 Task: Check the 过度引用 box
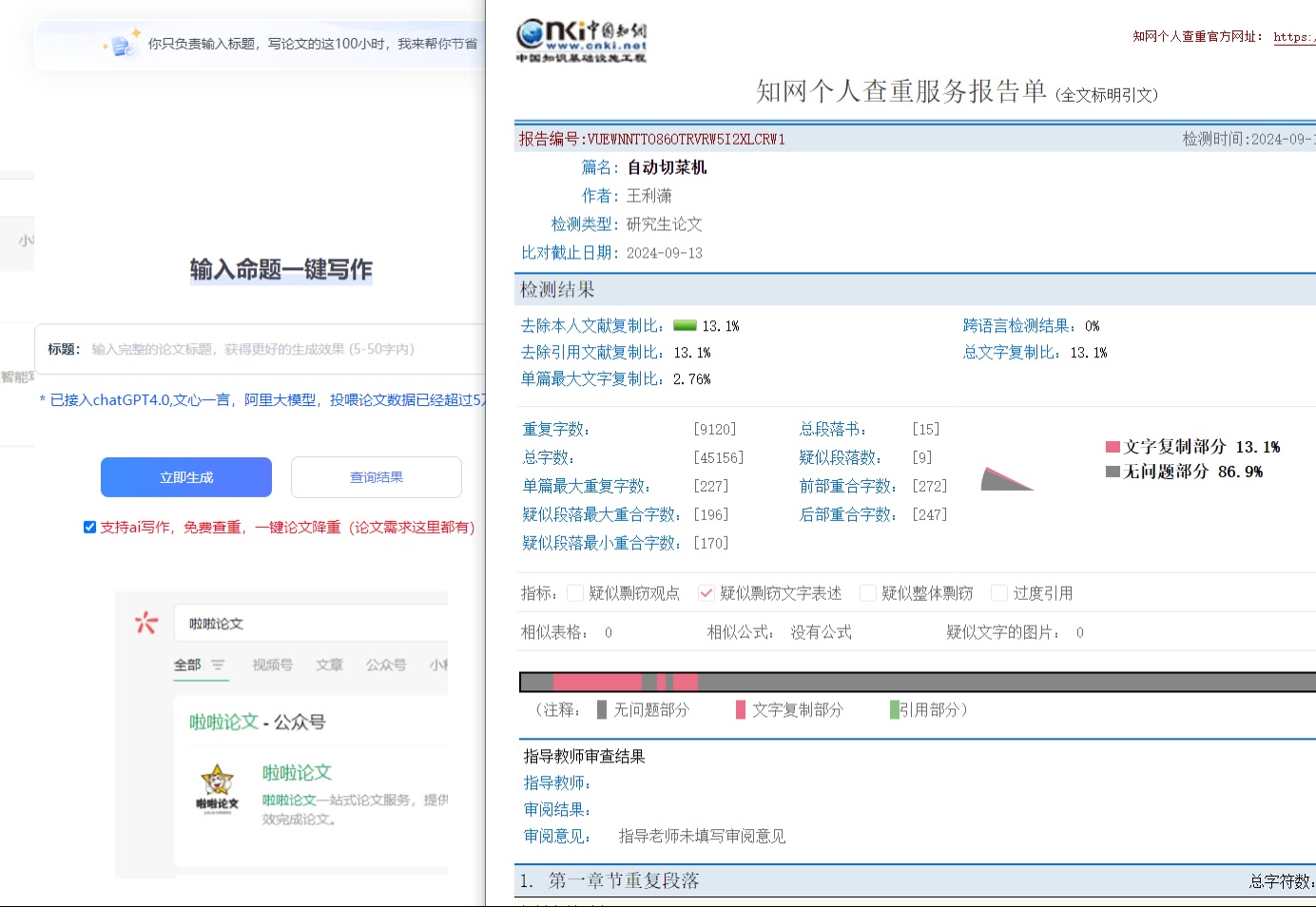pos(998,593)
